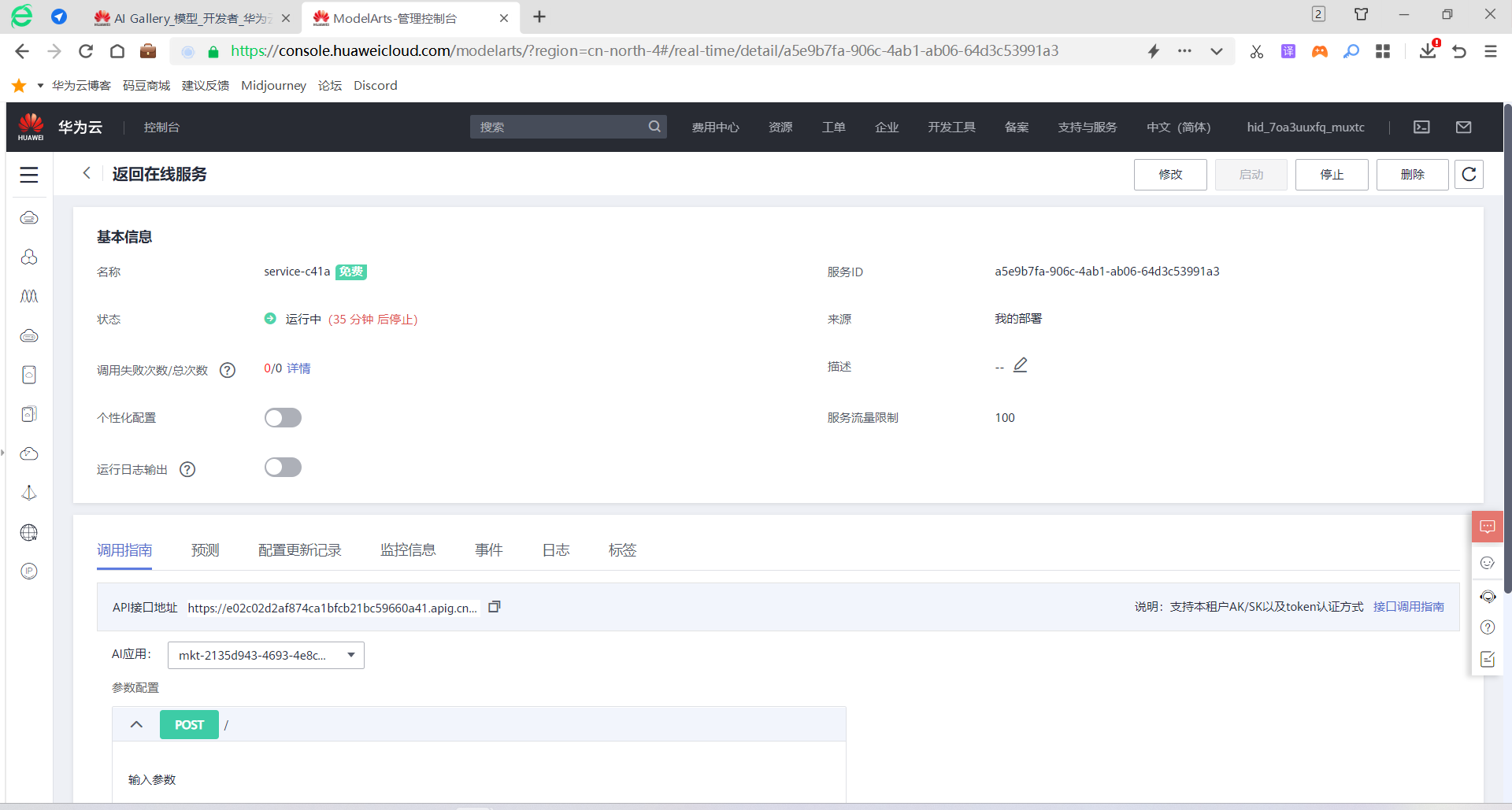Switch to the 日志 tab

pyautogui.click(x=556, y=550)
